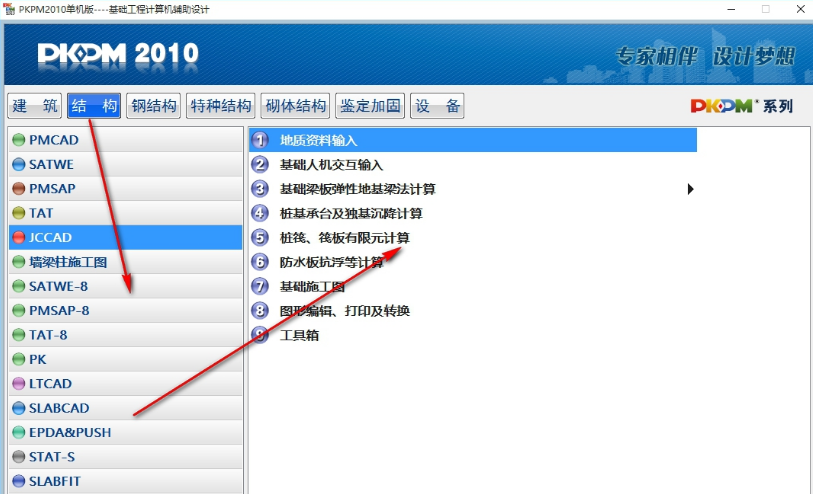Select the JCCAD module label
The height and width of the screenshot is (494, 813).
tap(50, 237)
